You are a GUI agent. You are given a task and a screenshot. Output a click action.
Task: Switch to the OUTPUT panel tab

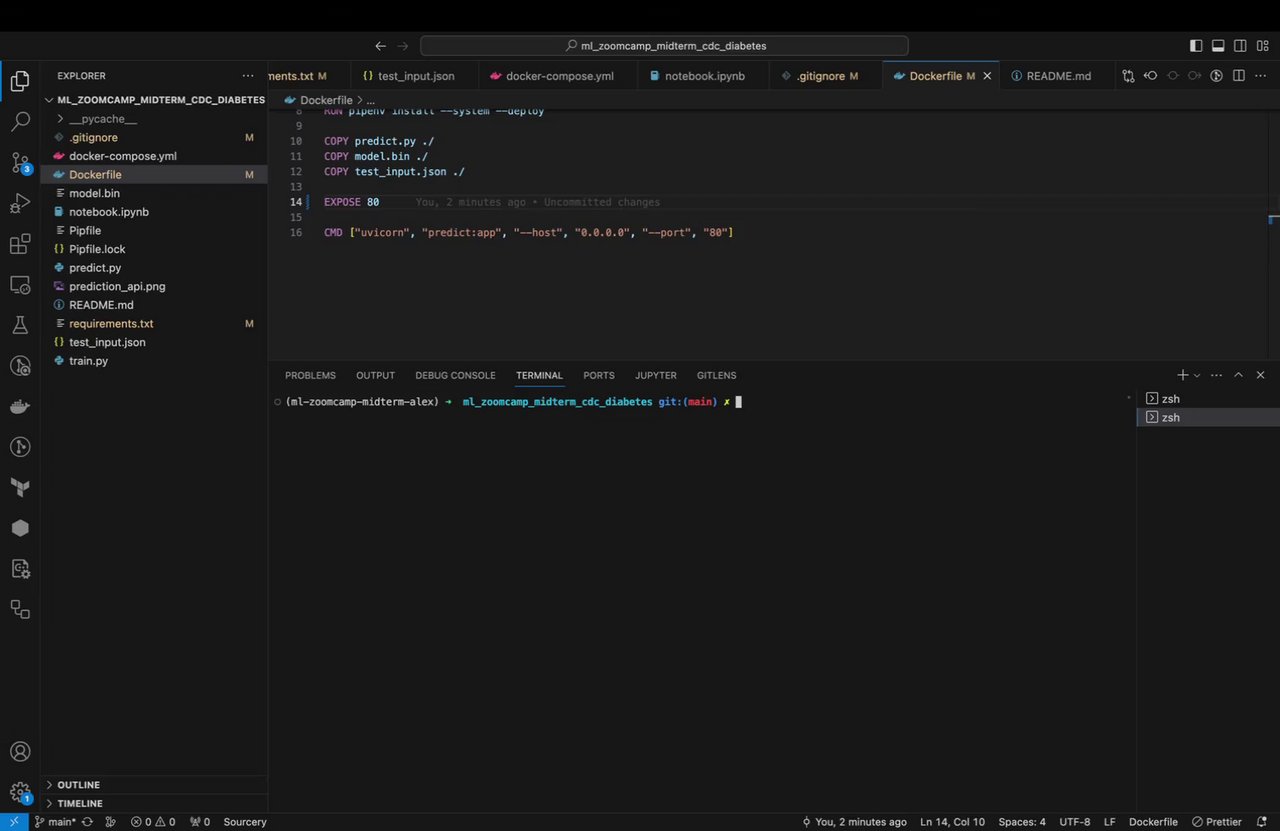click(376, 375)
